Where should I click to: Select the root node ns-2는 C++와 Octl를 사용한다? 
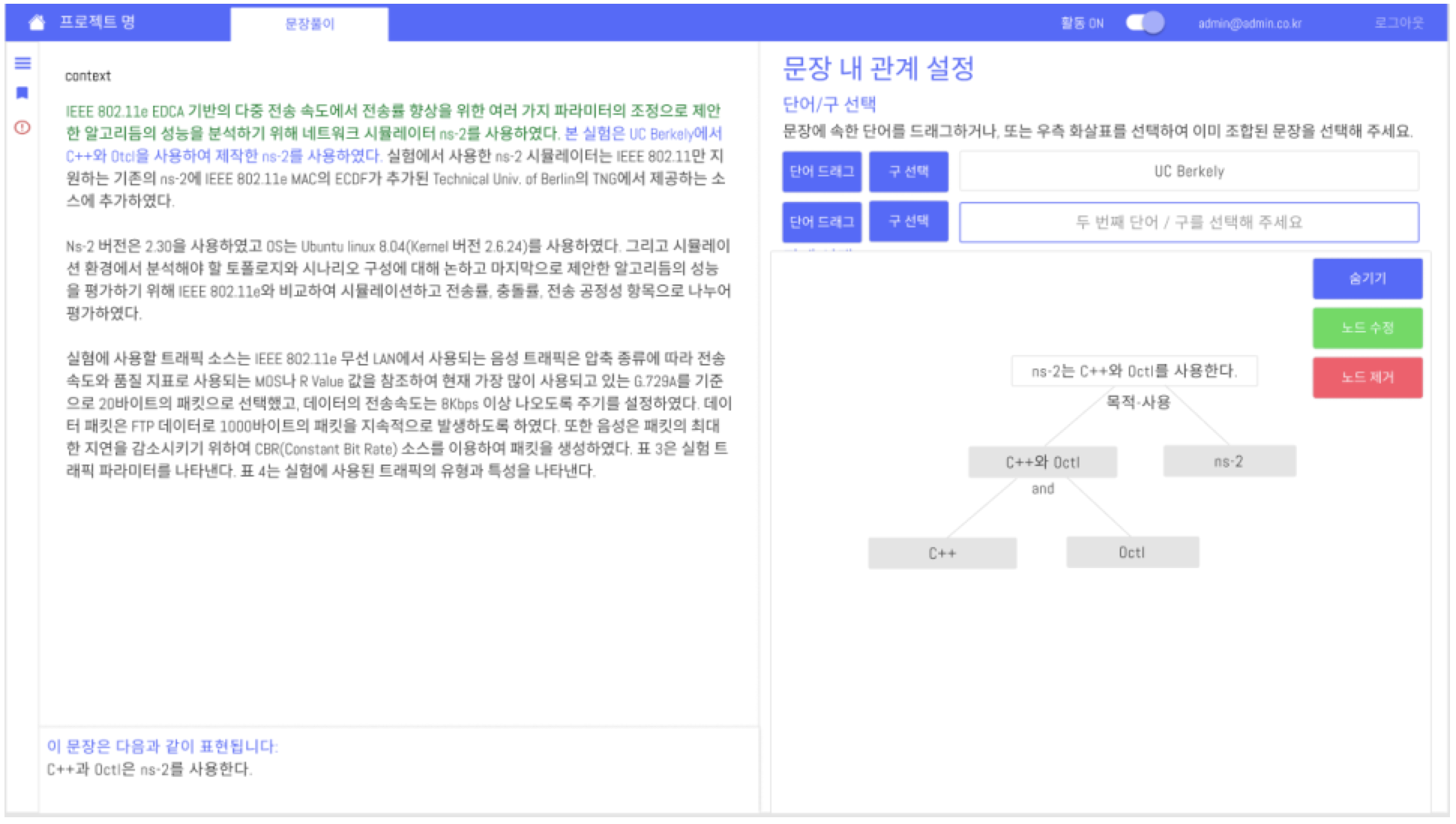tap(1134, 371)
